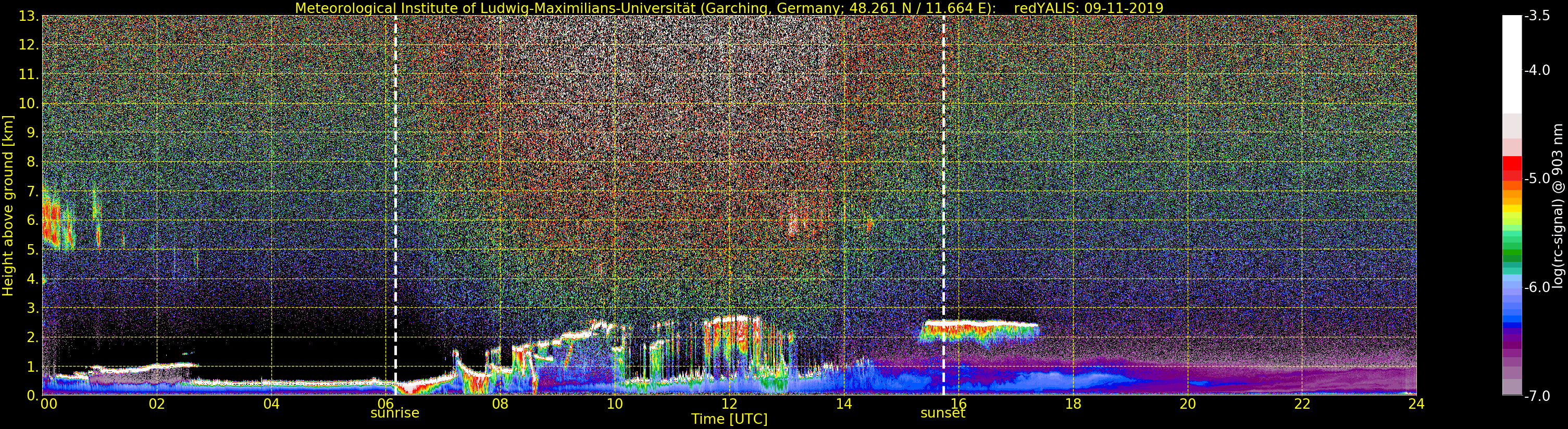
Task: Click the white dashed sunrise marker line
Action: click(x=396, y=206)
